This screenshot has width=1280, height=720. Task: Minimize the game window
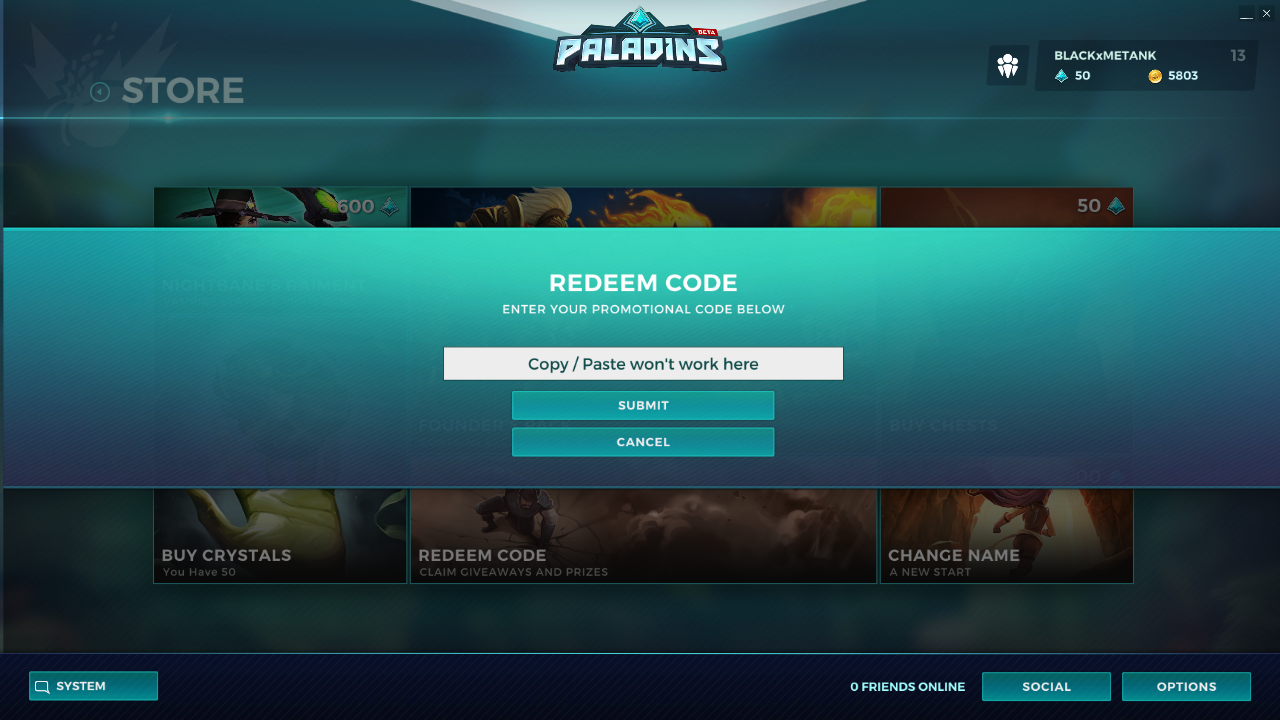[x=1246, y=13]
